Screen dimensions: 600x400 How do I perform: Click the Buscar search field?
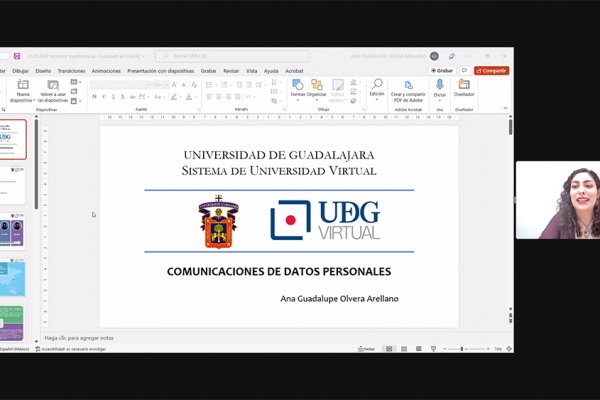[232, 56]
